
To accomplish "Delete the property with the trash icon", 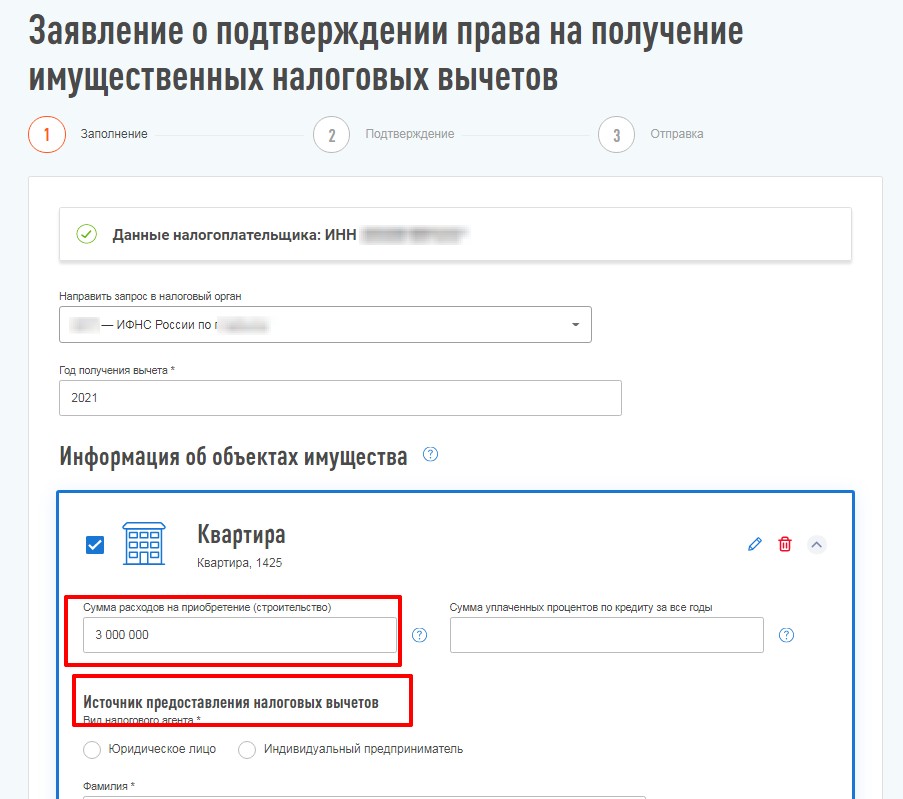I will pyautogui.click(x=785, y=544).
